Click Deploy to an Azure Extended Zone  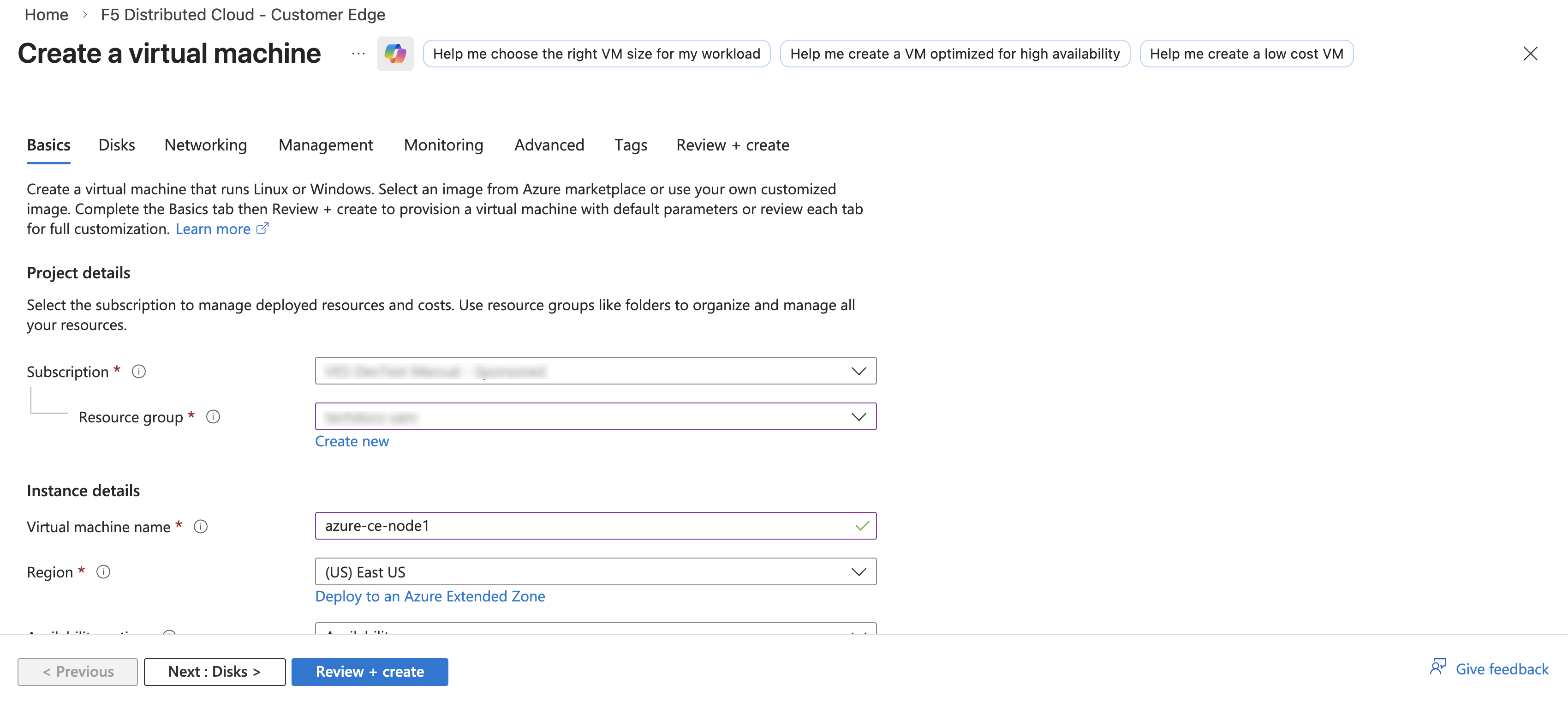(x=430, y=596)
